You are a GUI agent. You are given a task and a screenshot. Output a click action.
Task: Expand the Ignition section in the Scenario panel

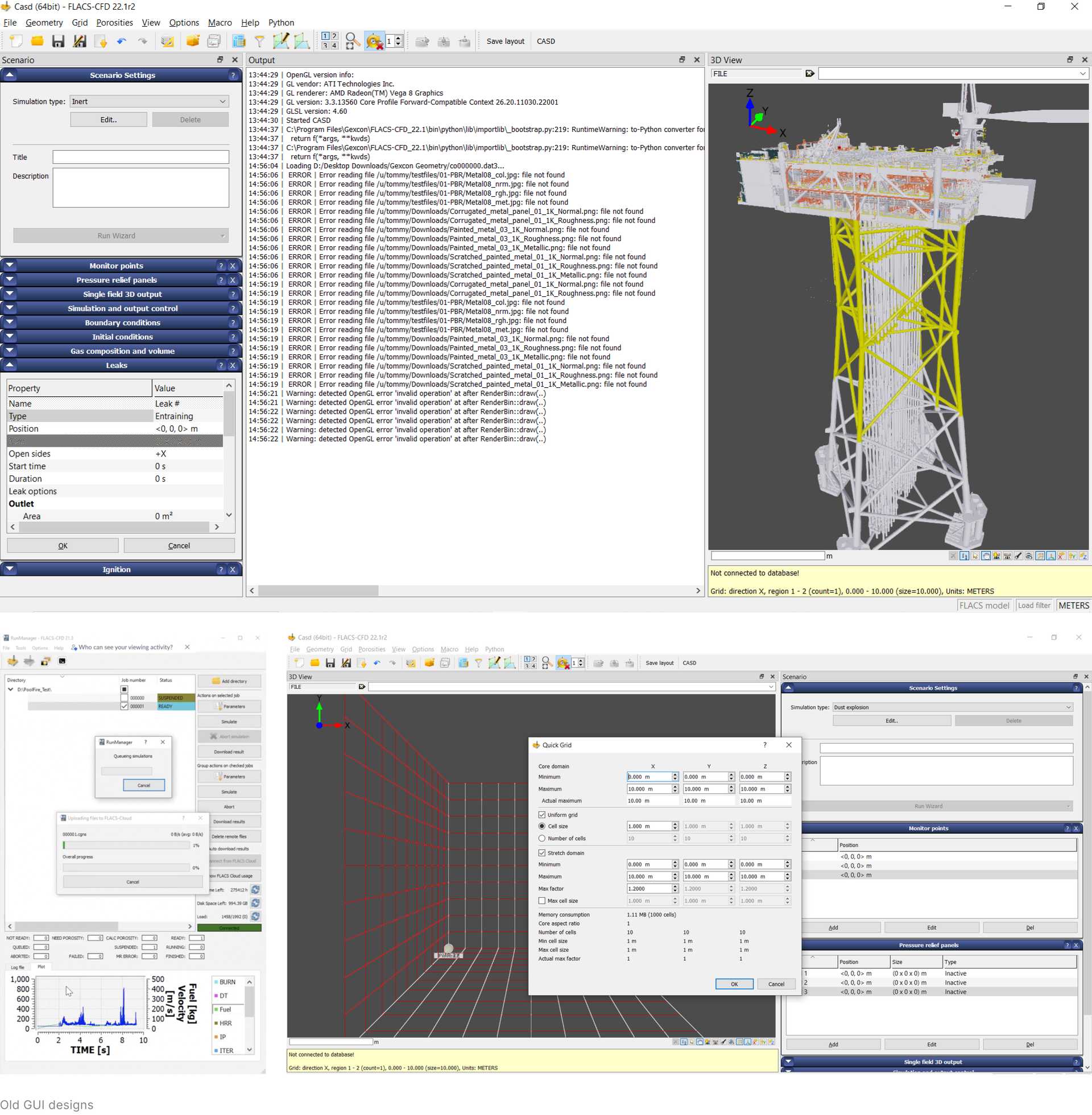10,569
